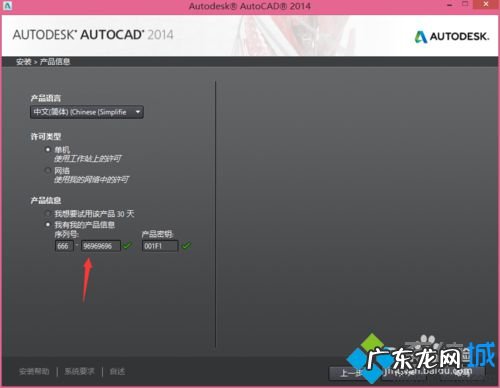Click the green checkmark beside the serial number
Image resolution: width=500 pixels, height=388 pixels.
coord(127,246)
